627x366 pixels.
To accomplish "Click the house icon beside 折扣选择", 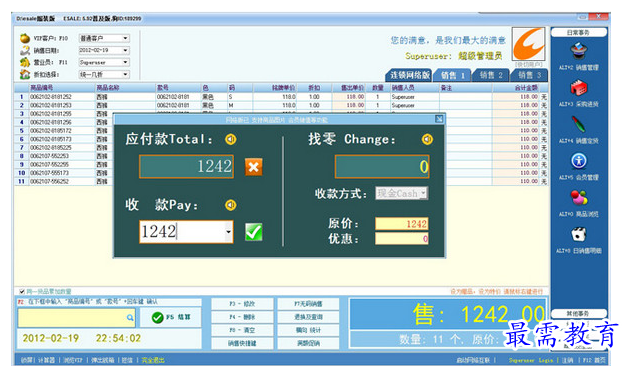I will (25, 74).
